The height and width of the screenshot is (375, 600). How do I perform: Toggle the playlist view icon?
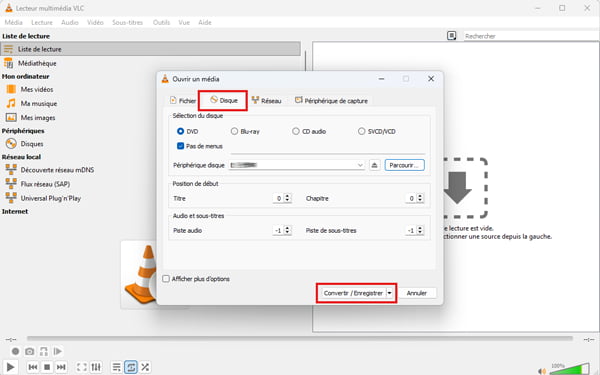coord(116,367)
